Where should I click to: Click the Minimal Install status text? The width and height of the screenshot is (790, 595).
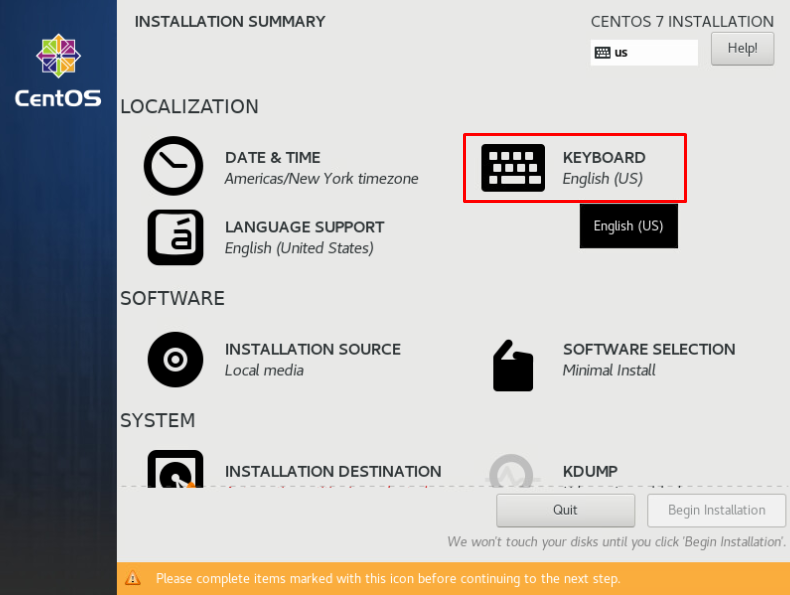(x=609, y=370)
